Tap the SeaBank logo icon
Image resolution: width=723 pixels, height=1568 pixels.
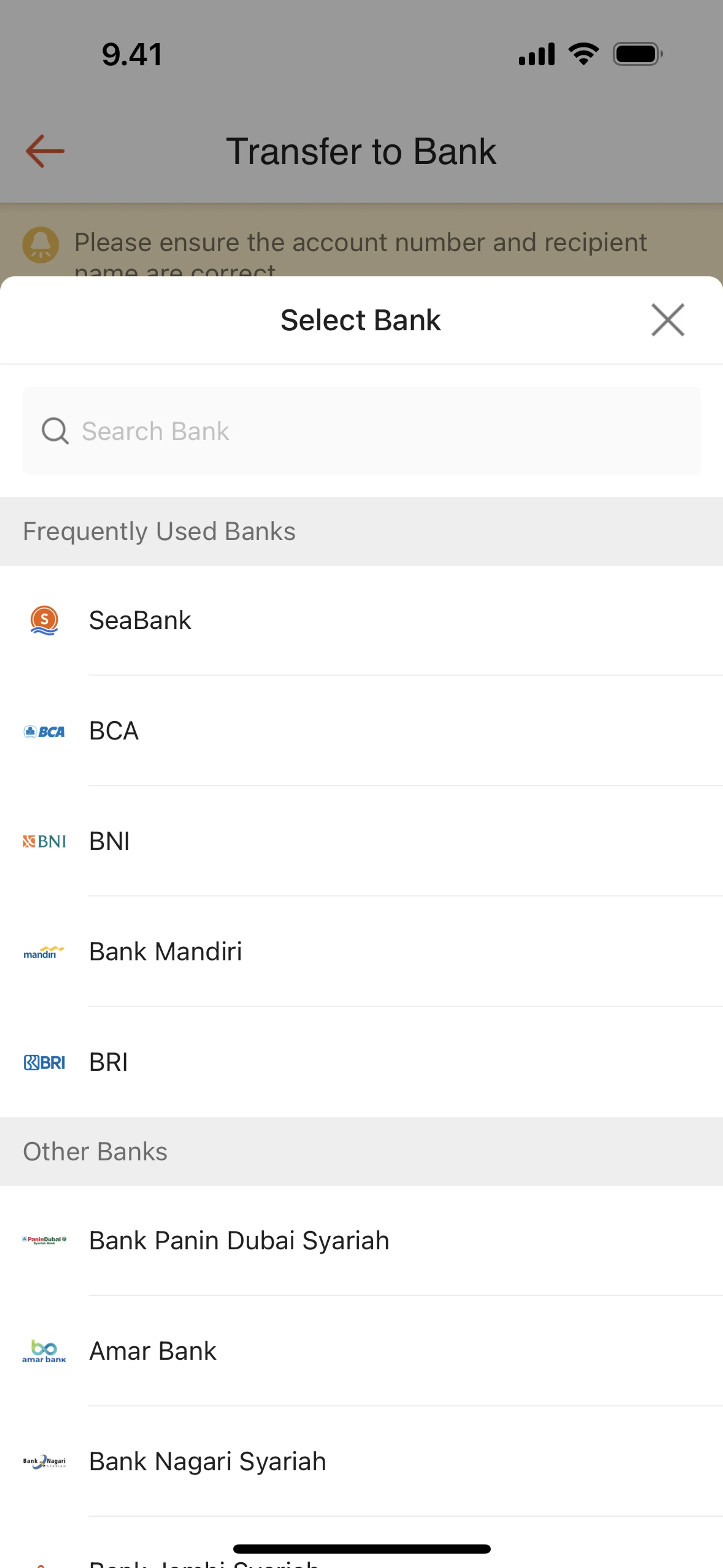[x=44, y=620]
